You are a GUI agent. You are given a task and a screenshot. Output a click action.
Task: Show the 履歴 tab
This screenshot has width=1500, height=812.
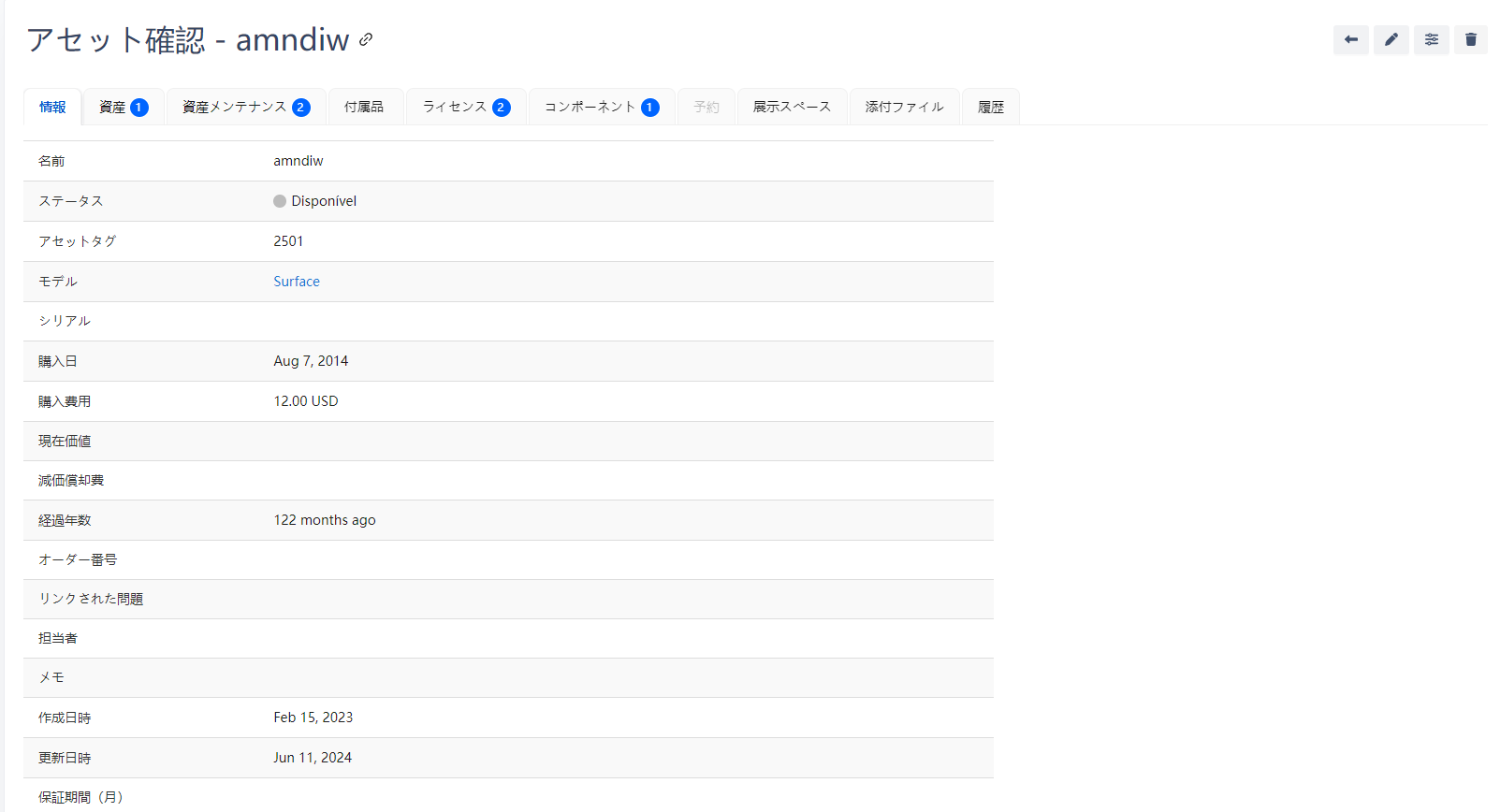(x=990, y=107)
